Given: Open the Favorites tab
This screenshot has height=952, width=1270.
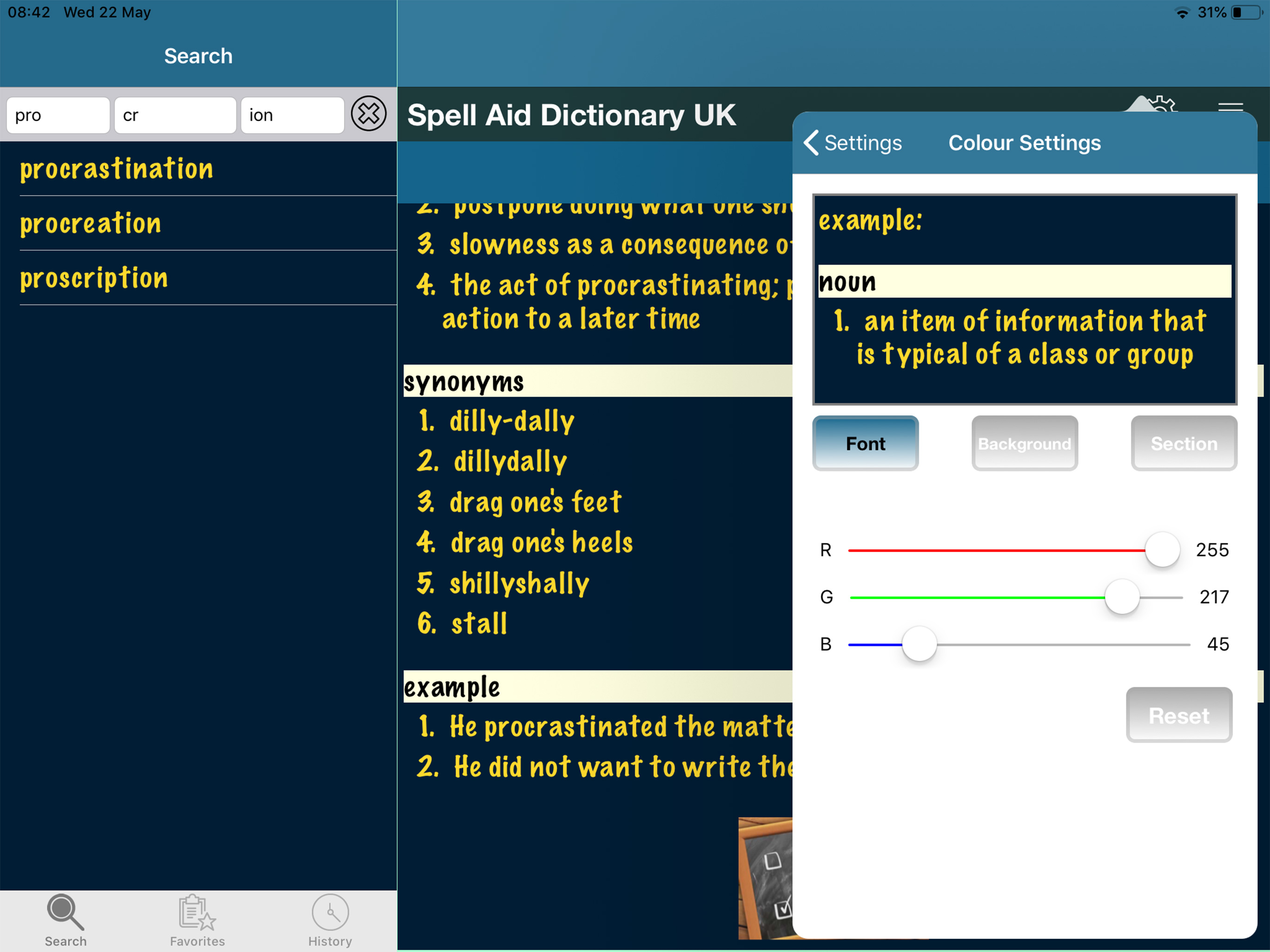Looking at the screenshot, I should click(x=197, y=920).
